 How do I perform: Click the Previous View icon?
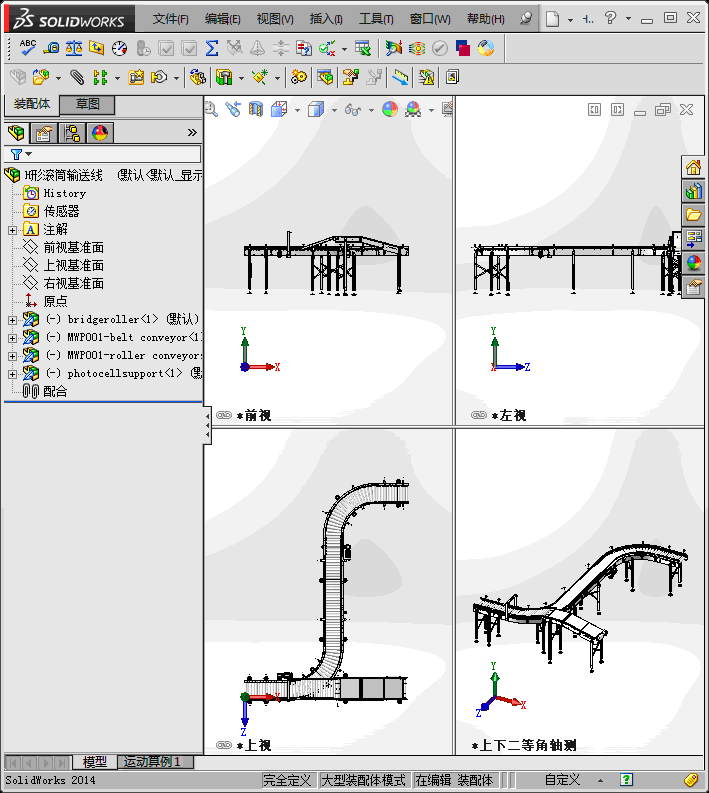[233, 109]
